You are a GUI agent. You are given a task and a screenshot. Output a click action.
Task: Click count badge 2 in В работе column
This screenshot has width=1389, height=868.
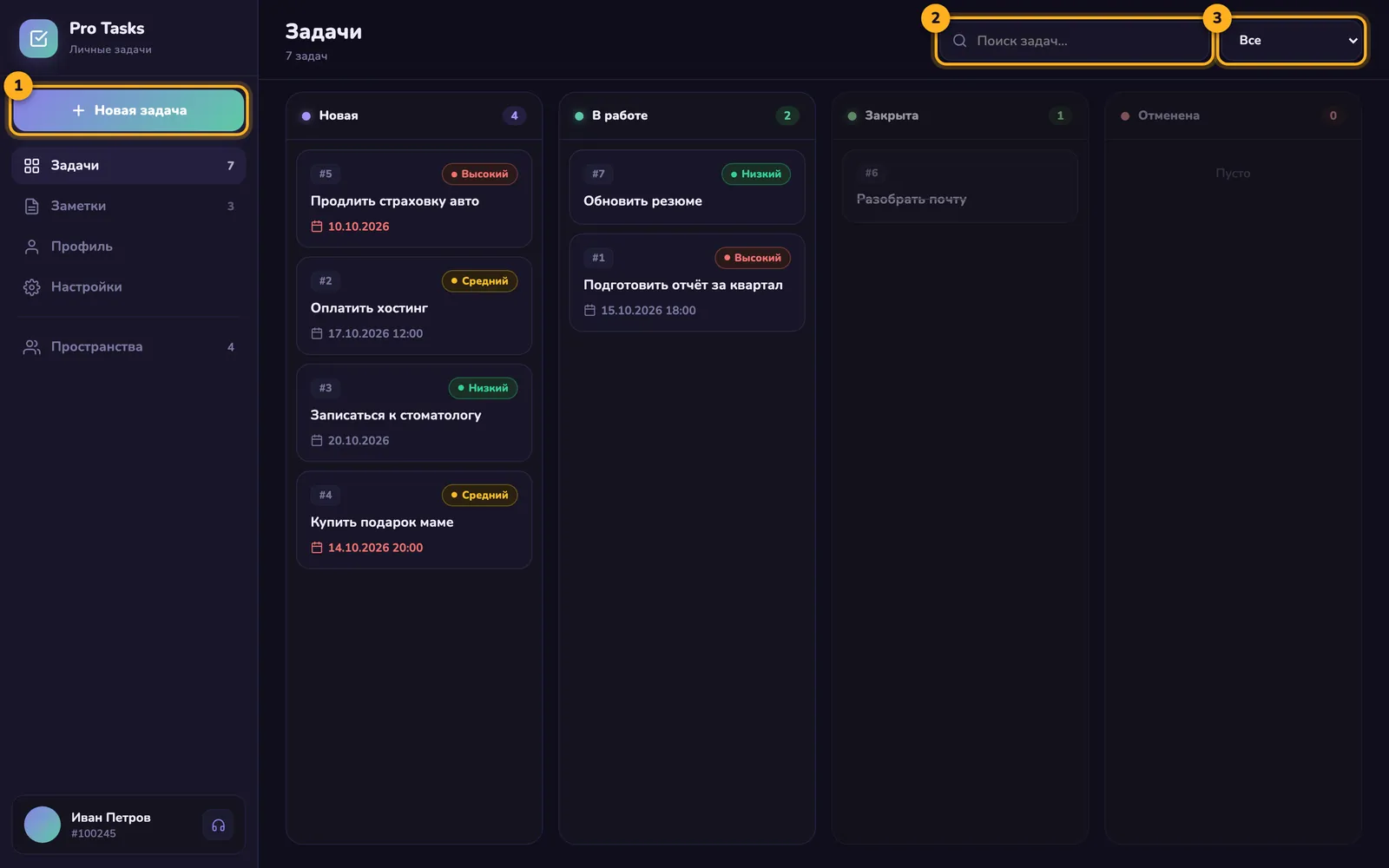pyautogui.click(x=787, y=115)
